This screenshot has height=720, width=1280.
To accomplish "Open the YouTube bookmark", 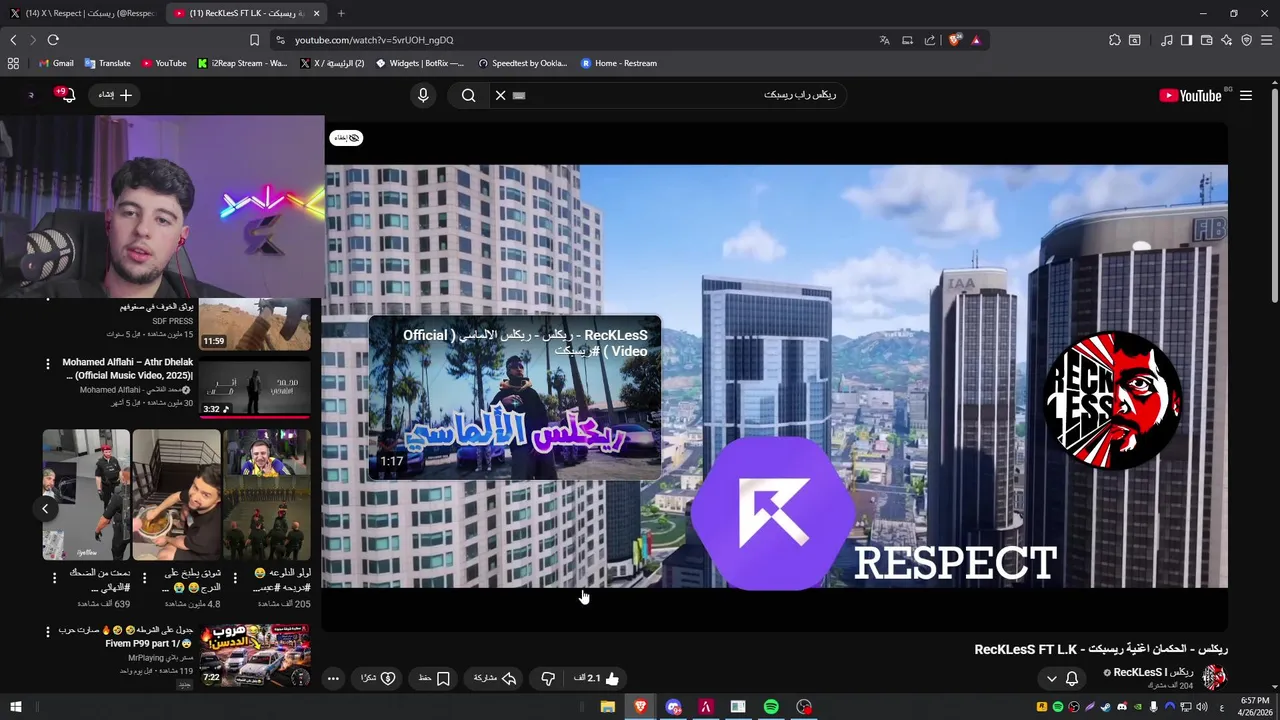I will (164, 63).
